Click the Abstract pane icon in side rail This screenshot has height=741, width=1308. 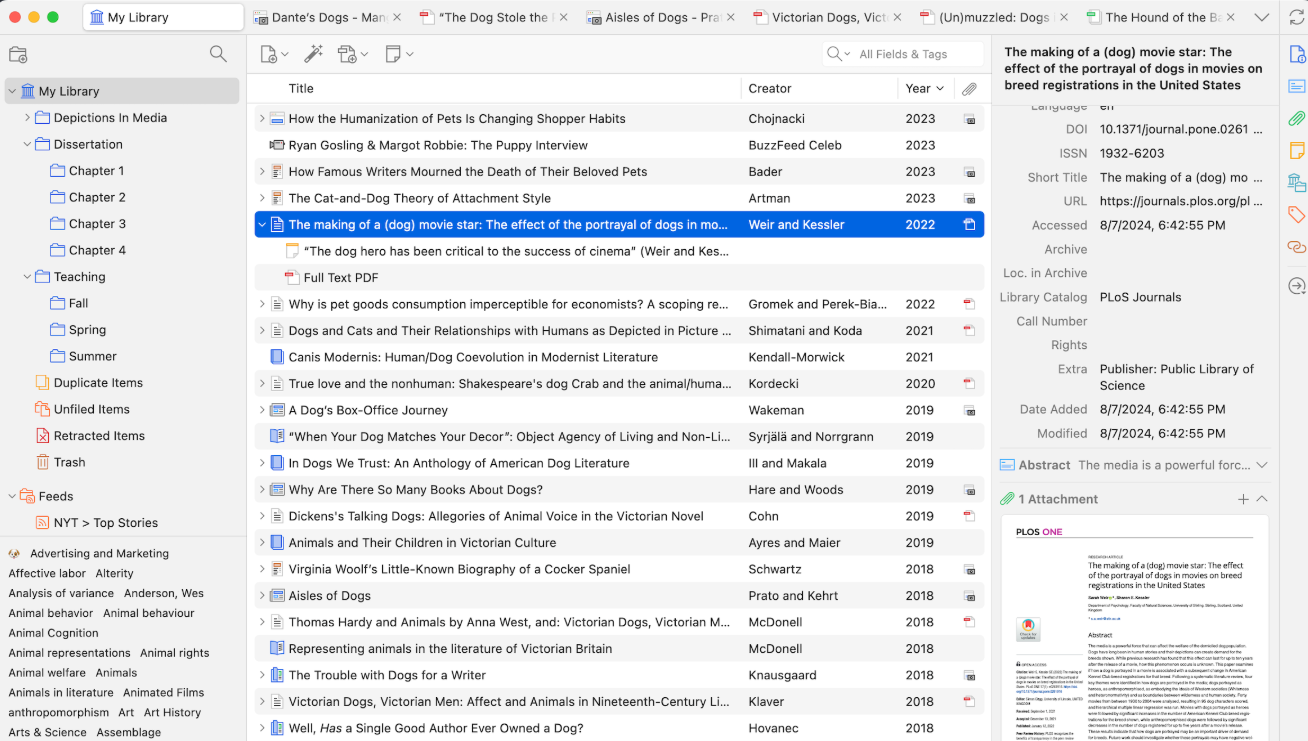[1296, 86]
